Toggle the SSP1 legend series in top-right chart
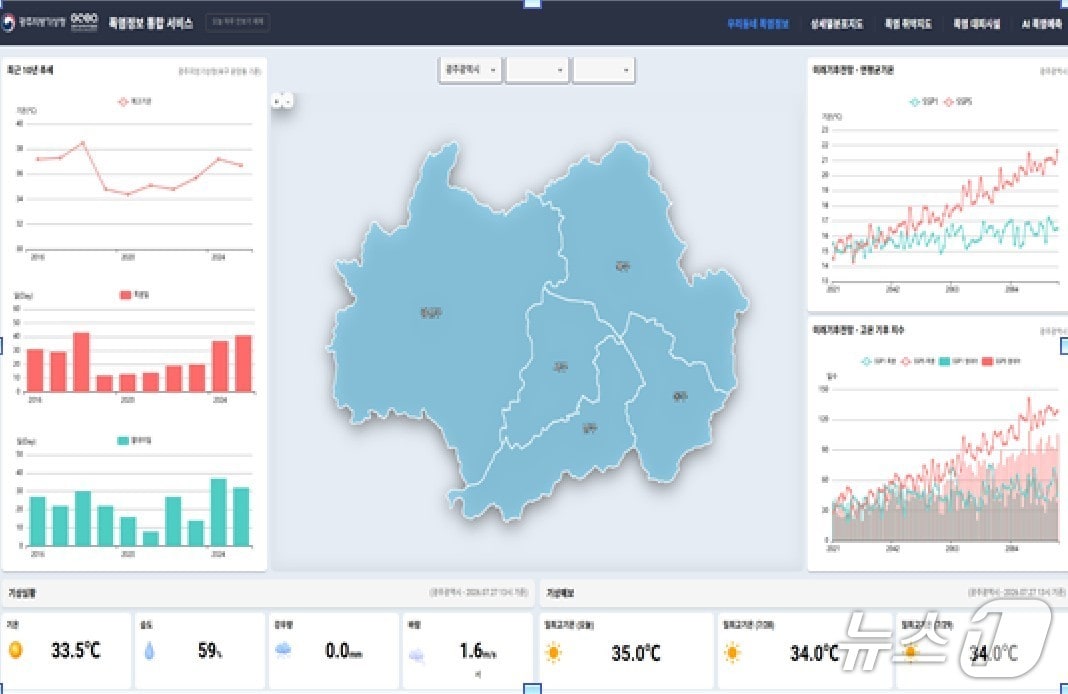Viewport: 1068px width, 694px height. point(924,101)
